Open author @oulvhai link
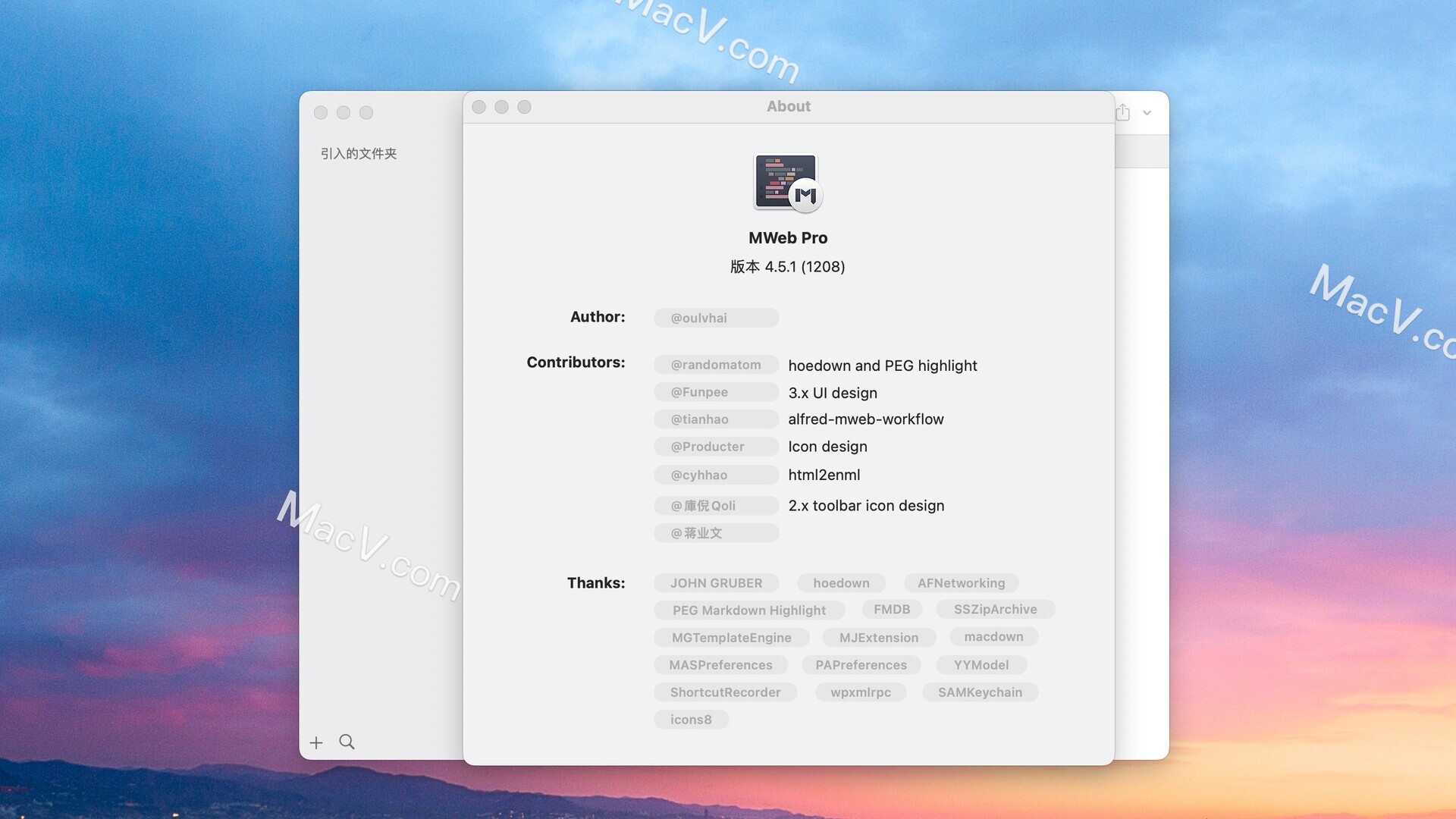The height and width of the screenshot is (819, 1456). [x=717, y=318]
